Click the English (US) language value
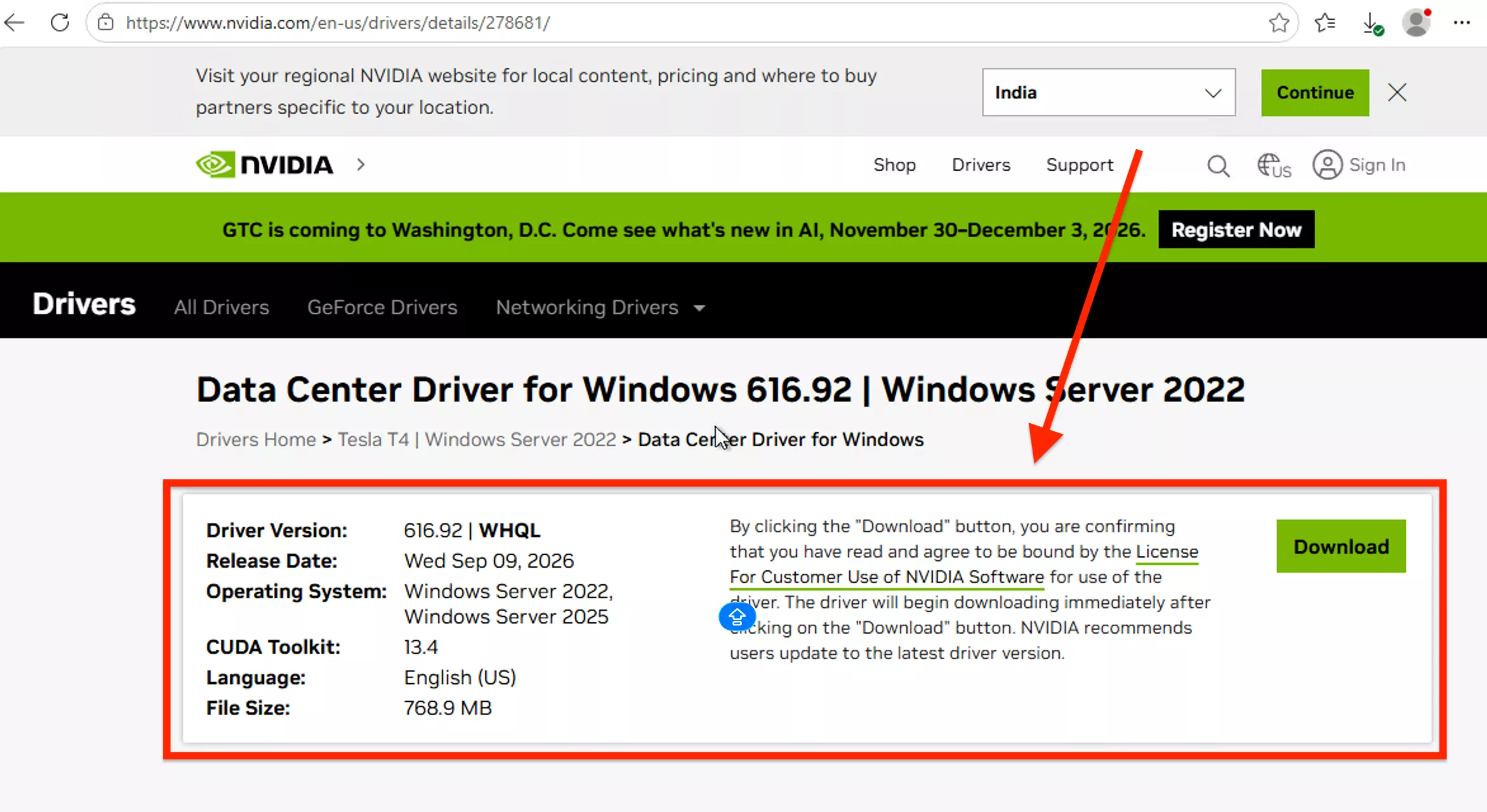Screen dimensions: 1487x812 point(460,678)
